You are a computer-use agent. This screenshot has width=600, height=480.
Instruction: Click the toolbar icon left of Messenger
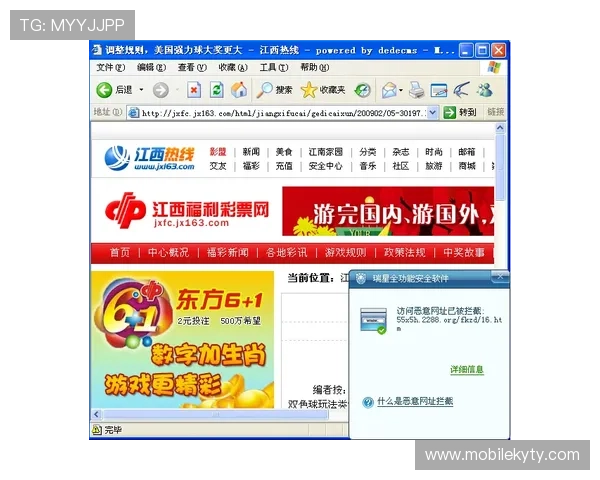click(461, 90)
